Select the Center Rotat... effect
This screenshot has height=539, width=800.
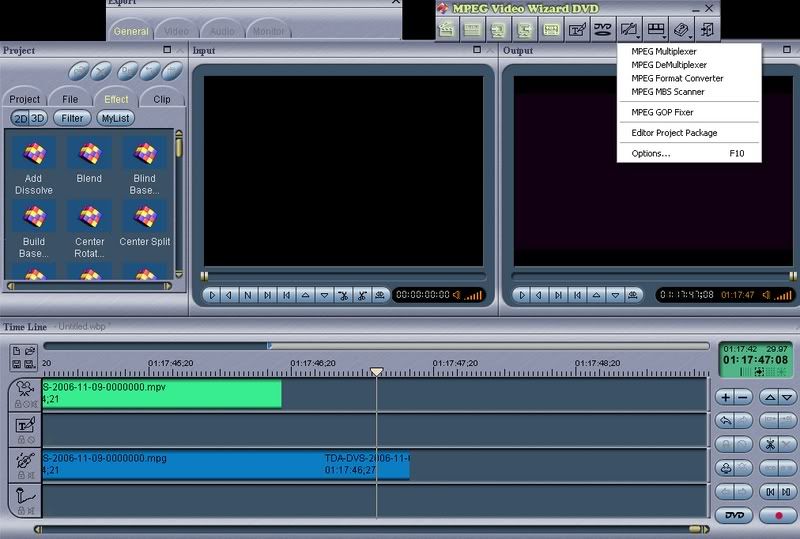point(89,230)
